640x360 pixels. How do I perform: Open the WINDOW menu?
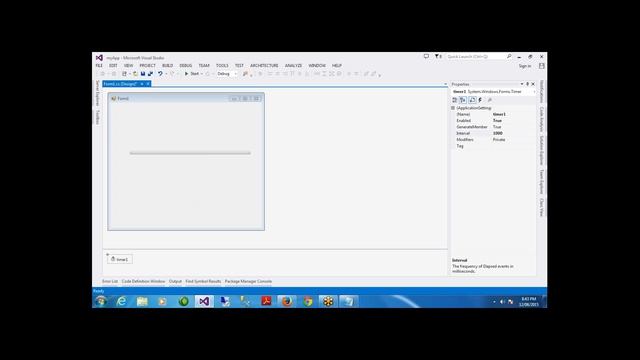pyautogui.click(x=317, y=66)
